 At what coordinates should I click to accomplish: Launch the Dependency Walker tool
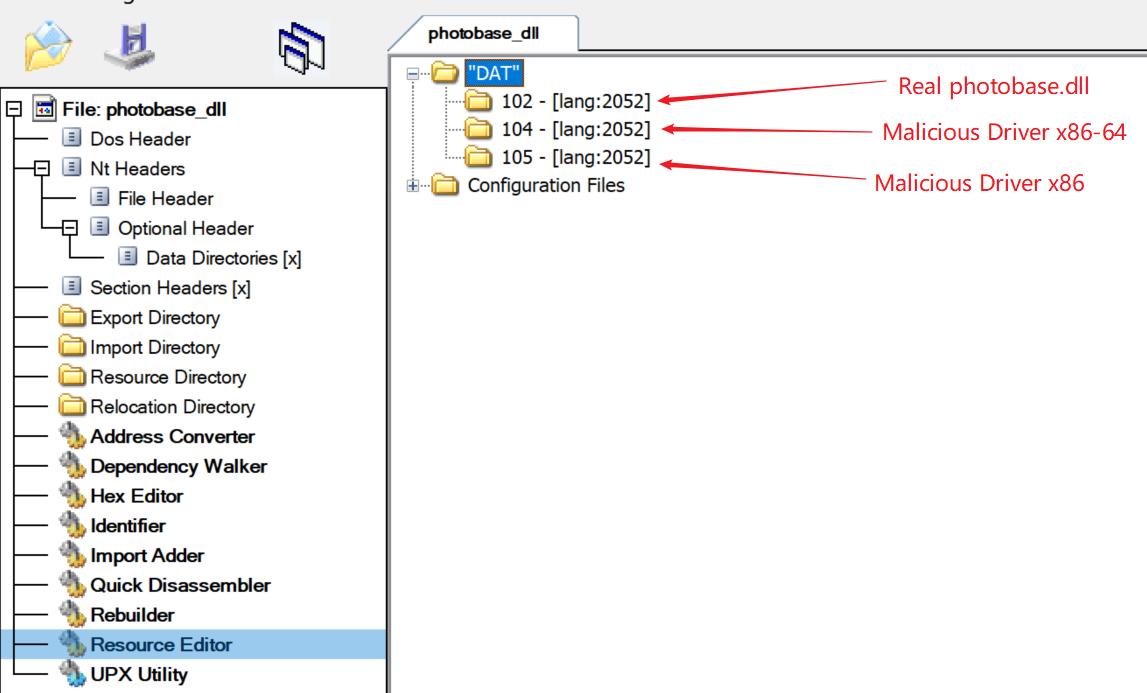click(178, 466)
